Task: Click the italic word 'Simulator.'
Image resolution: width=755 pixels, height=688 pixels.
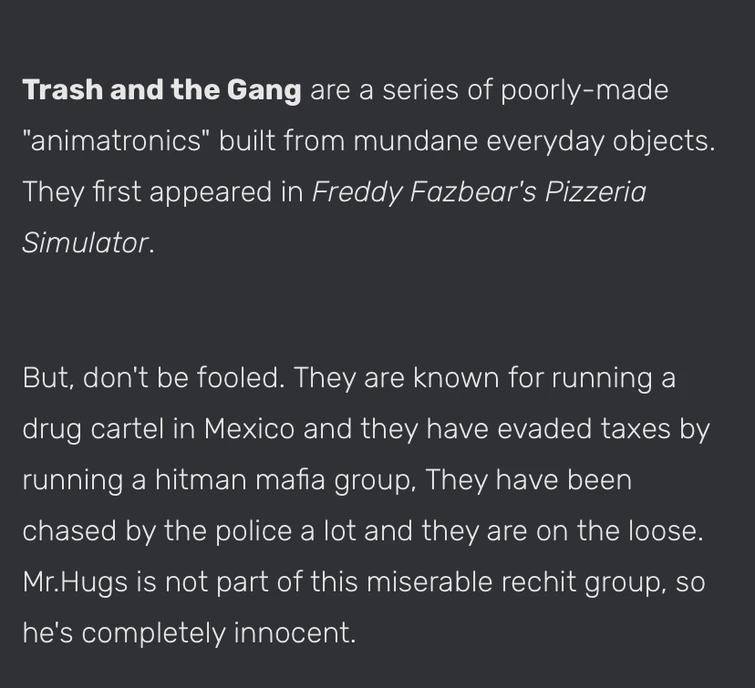Action: point(88,242)
